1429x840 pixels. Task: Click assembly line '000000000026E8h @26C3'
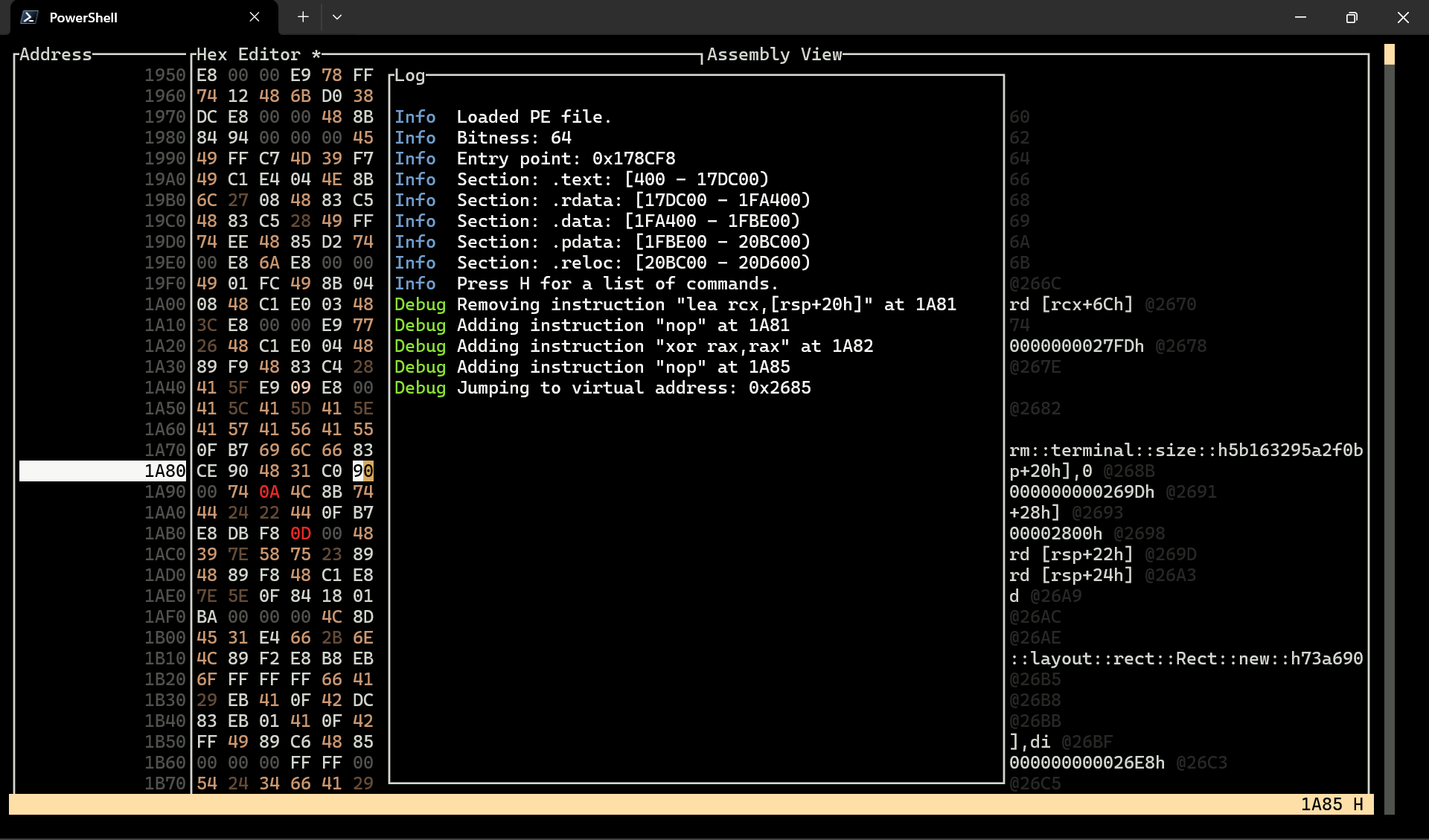[x=1118, y=763]
